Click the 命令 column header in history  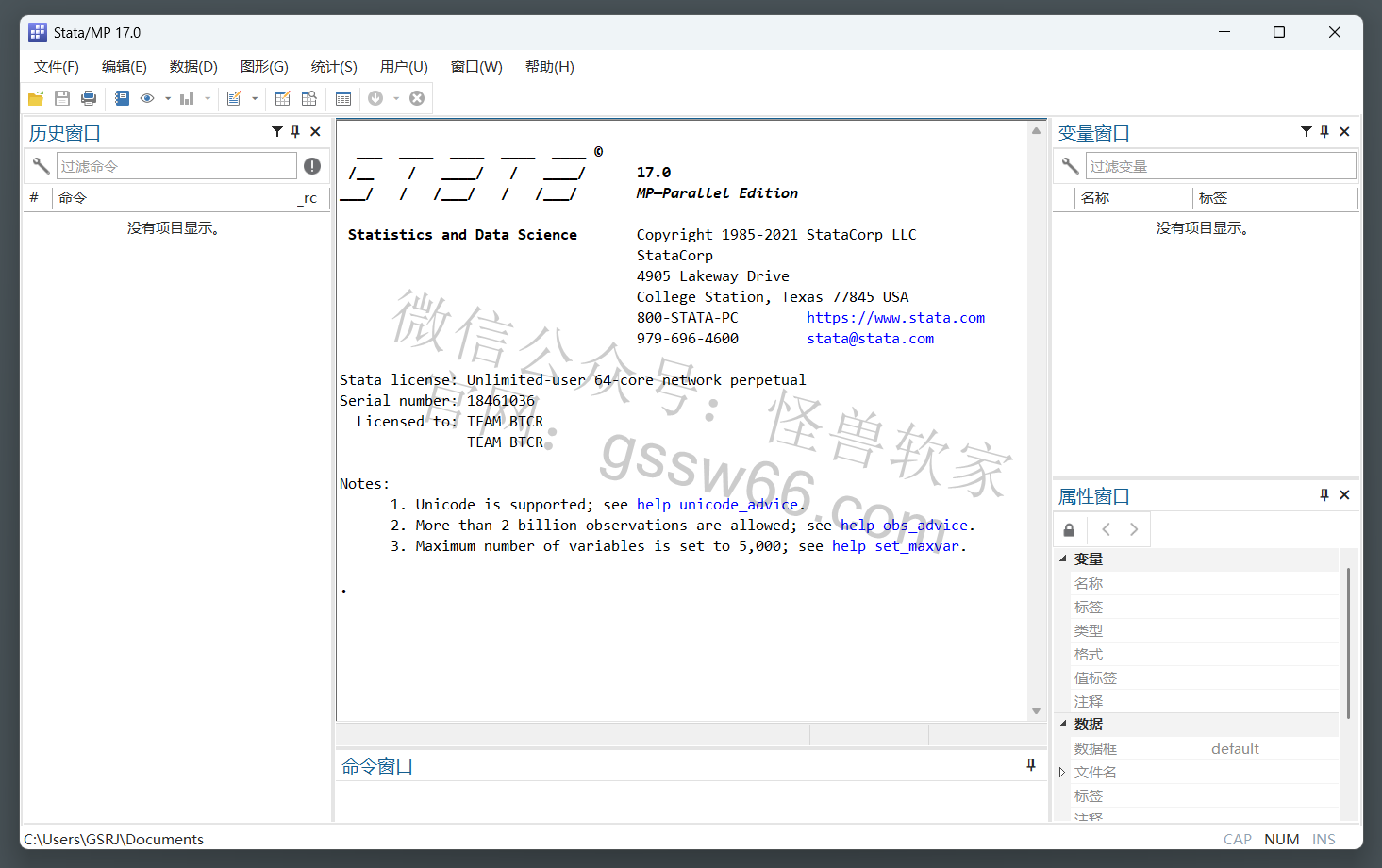click(173, 198)
